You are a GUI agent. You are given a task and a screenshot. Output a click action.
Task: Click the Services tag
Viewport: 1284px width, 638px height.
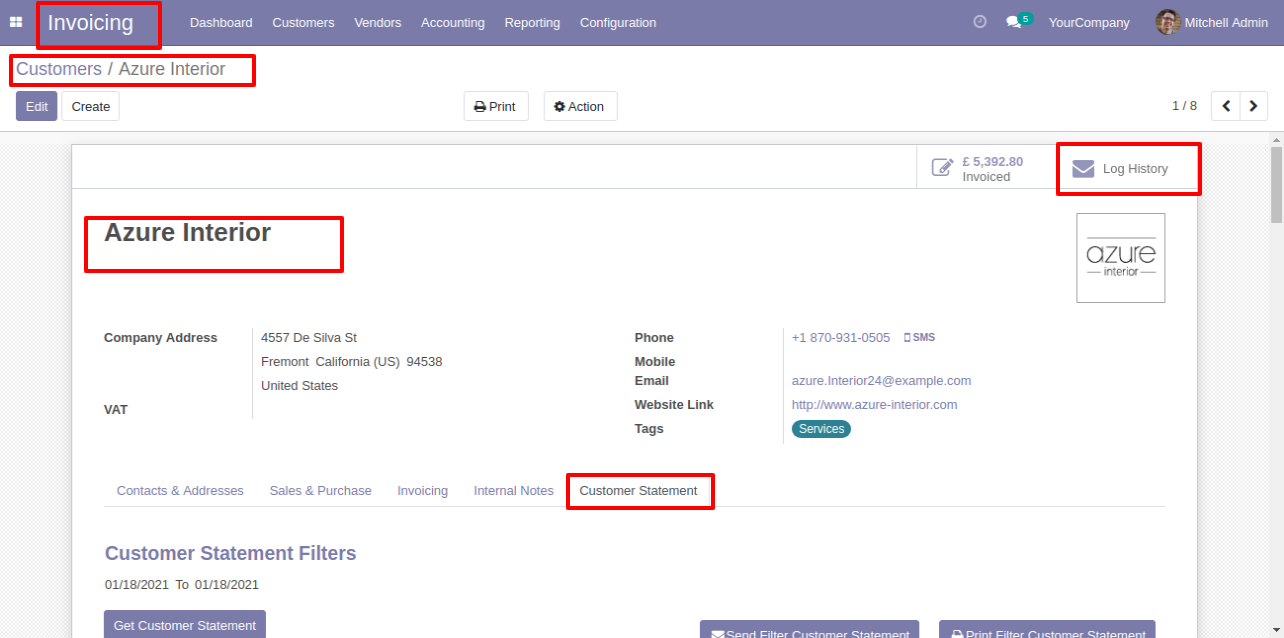click(821, 429)
